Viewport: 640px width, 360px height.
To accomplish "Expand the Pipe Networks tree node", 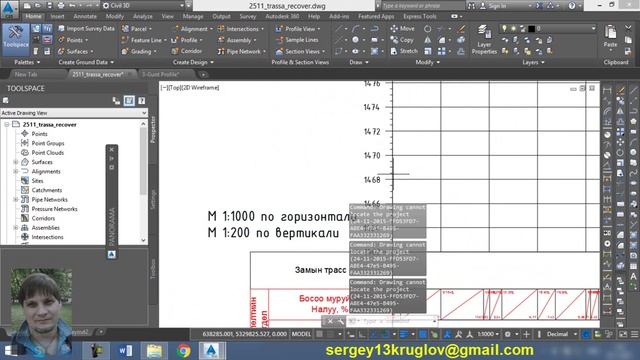I will click(16, 200).
